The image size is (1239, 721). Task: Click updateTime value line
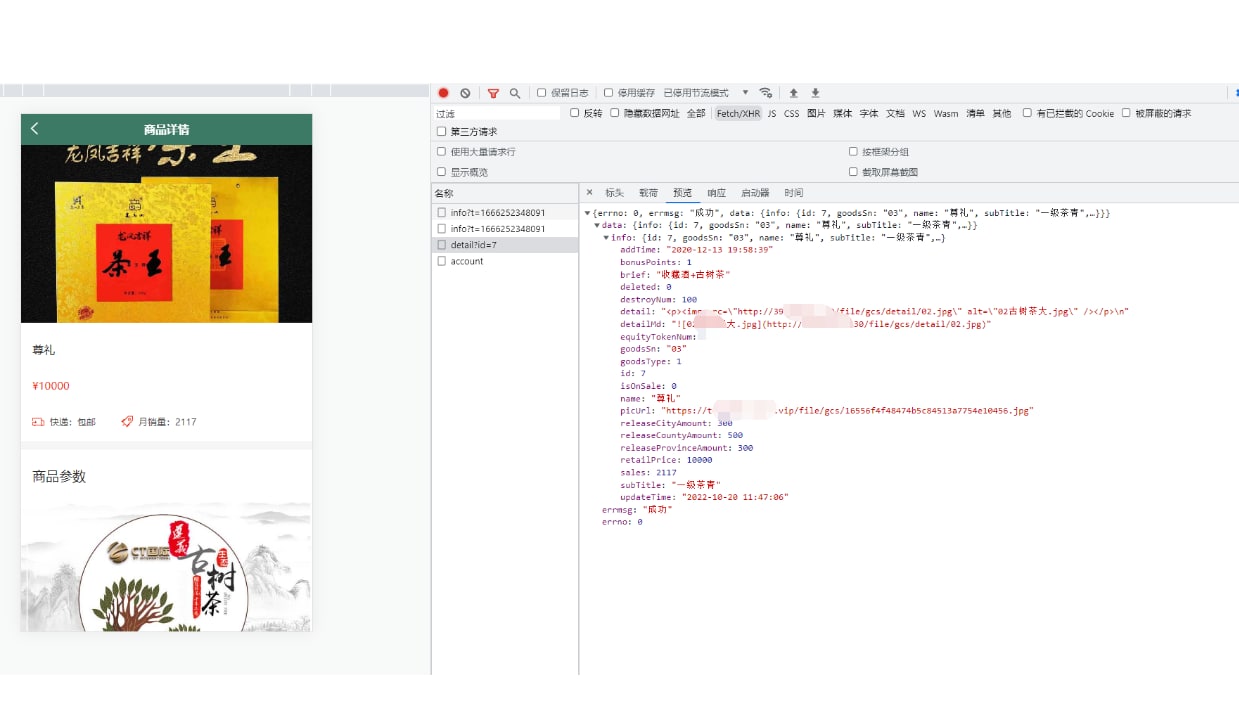[704, 497]
